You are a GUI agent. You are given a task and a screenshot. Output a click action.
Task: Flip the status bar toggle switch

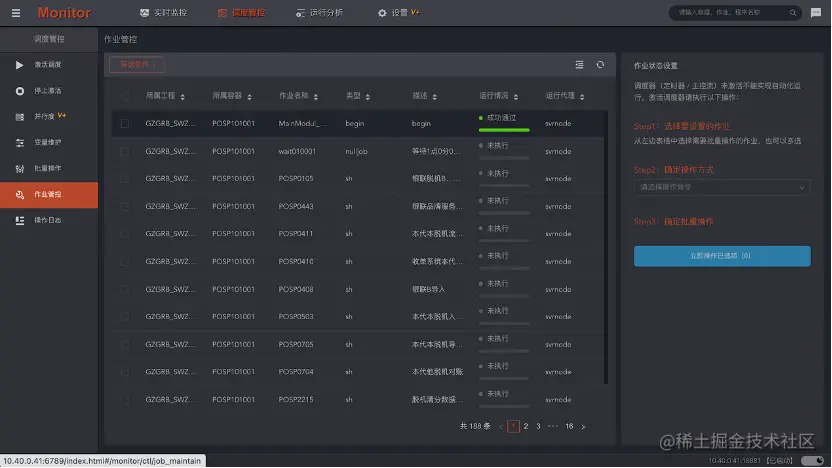coord(812,461)
